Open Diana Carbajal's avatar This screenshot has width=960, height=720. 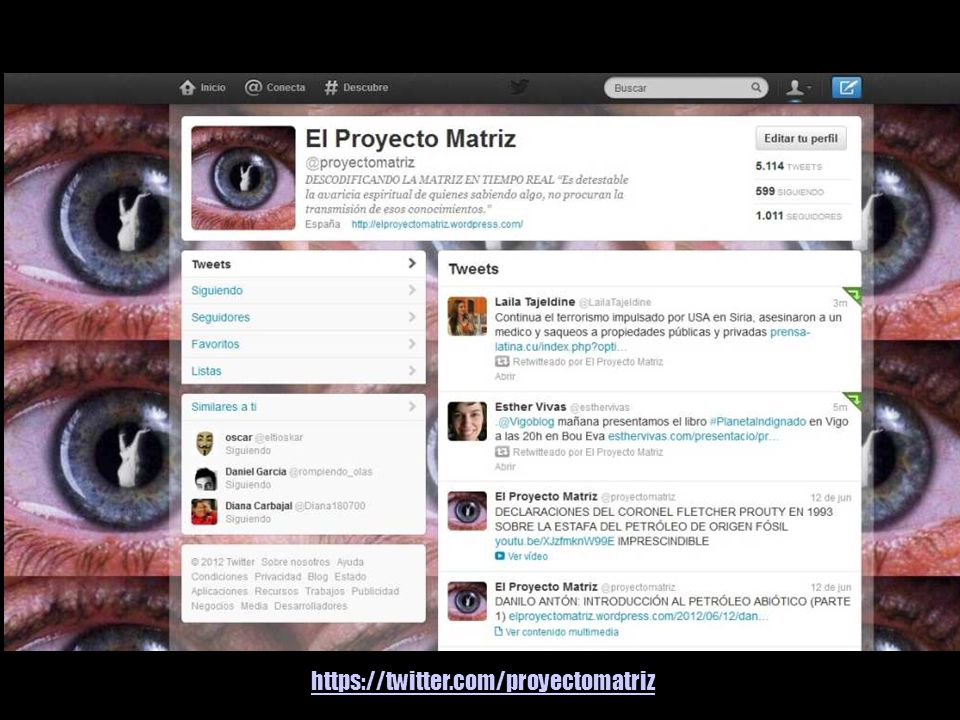point(205,512)
